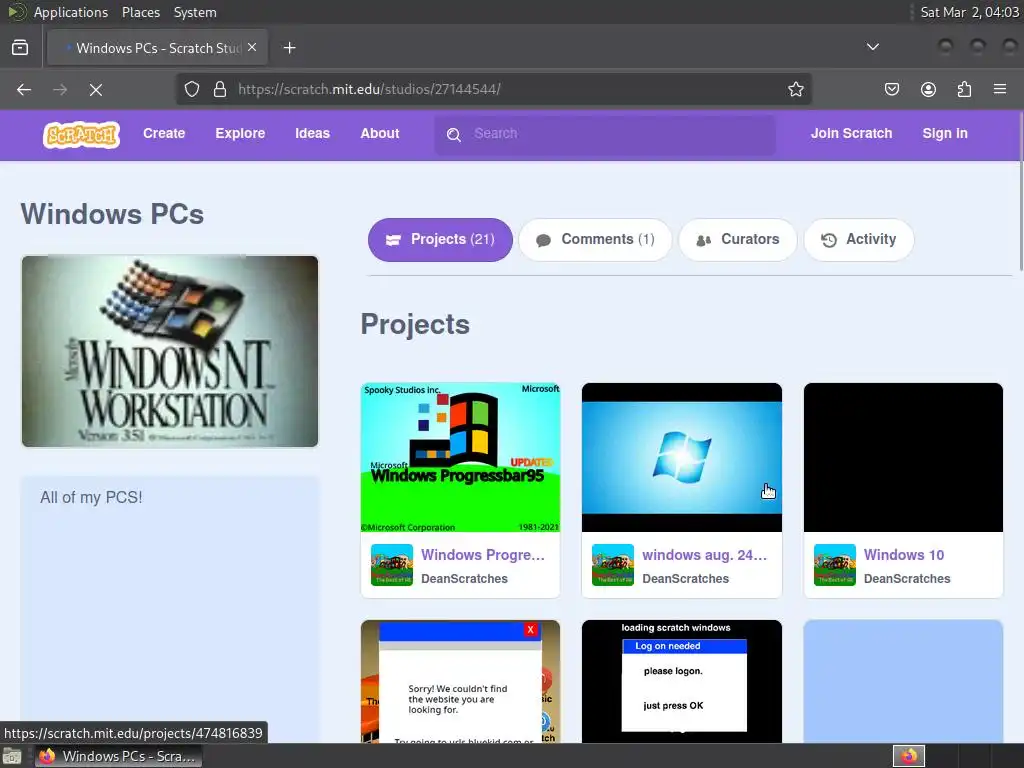Switch to the Comments (1) tab
The image size is (1024, 768).
click(595, 240)
